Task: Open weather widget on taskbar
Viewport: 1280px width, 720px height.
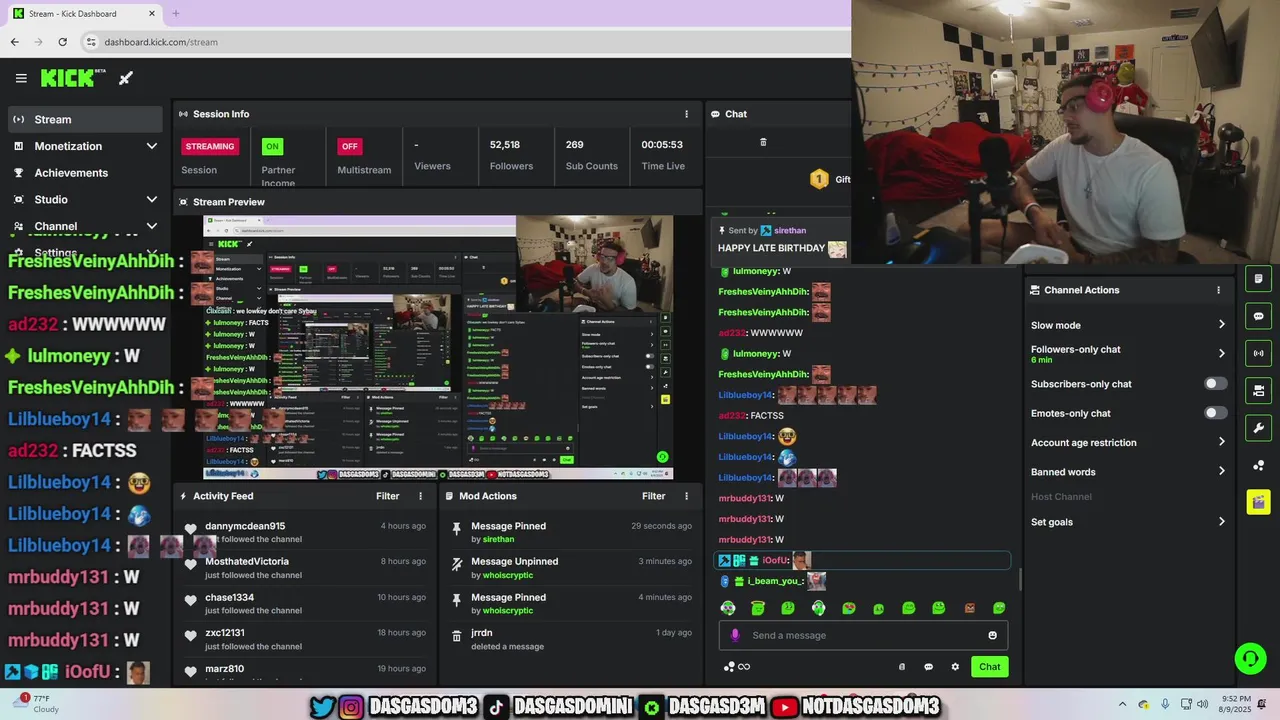Action: coord(35,703)
